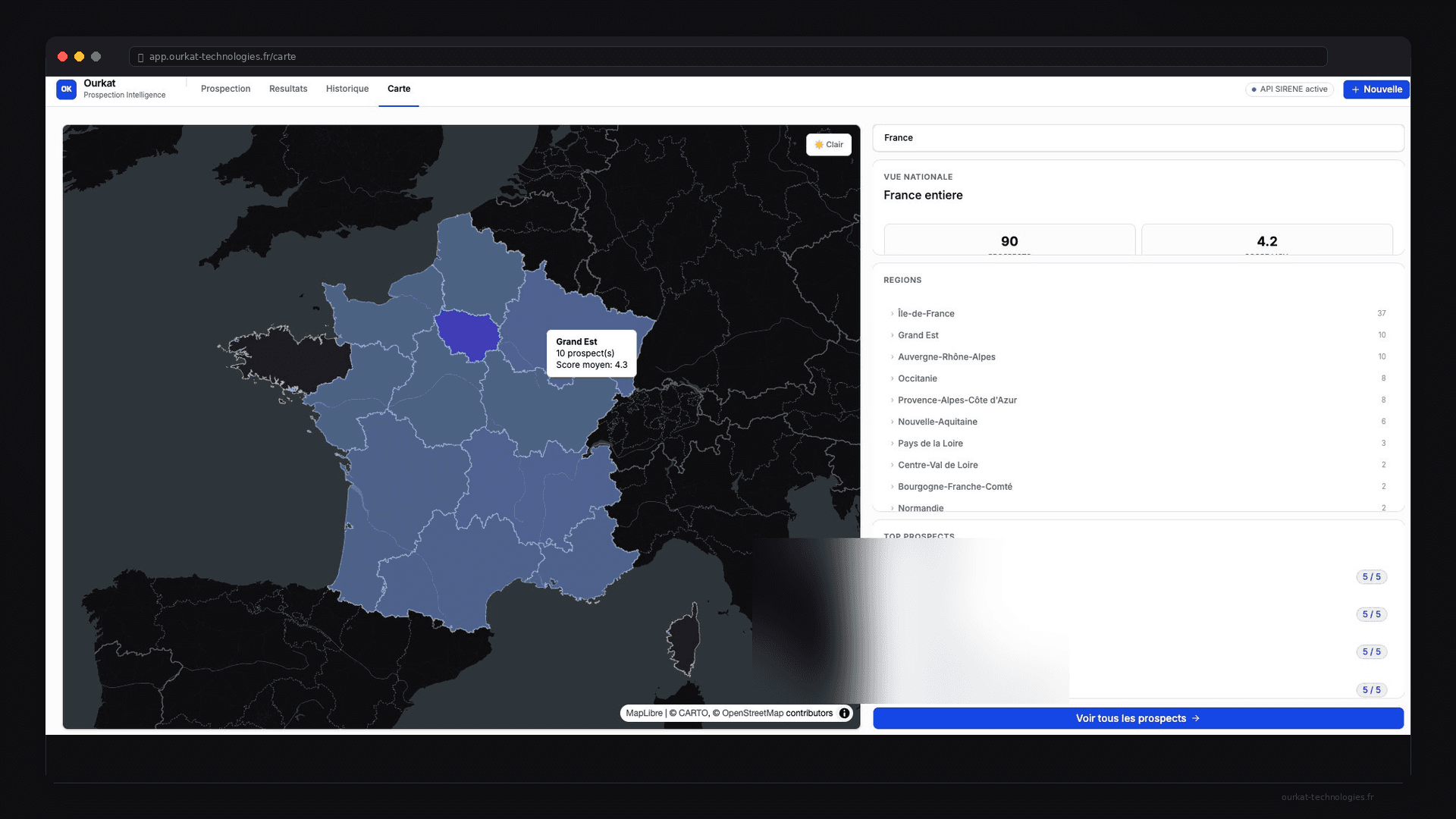The width and height of the screenshot is (1456, 819).
Task: Click the Grand Est tooltip on map
Action: 591,353
